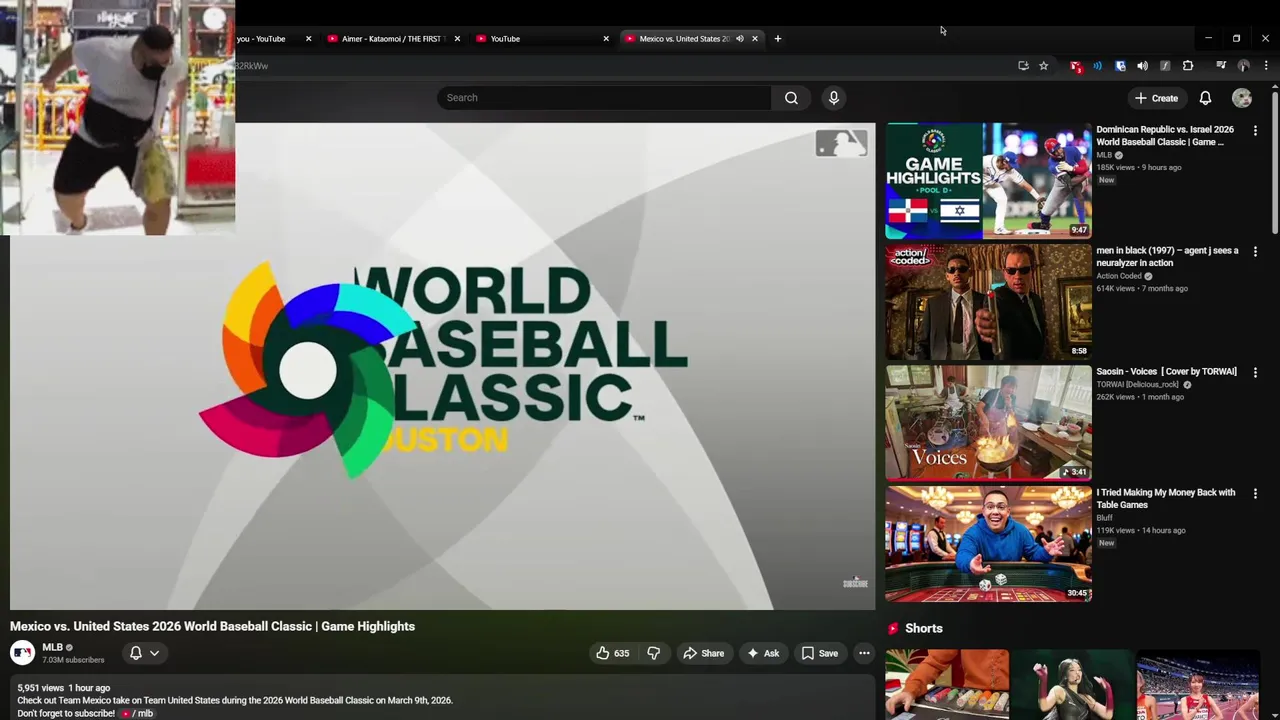Screen dimensions: 1280x720
Task: Open the blue sound-waves extension icon
Action: pyautogui.click(x=1097, y=66)
